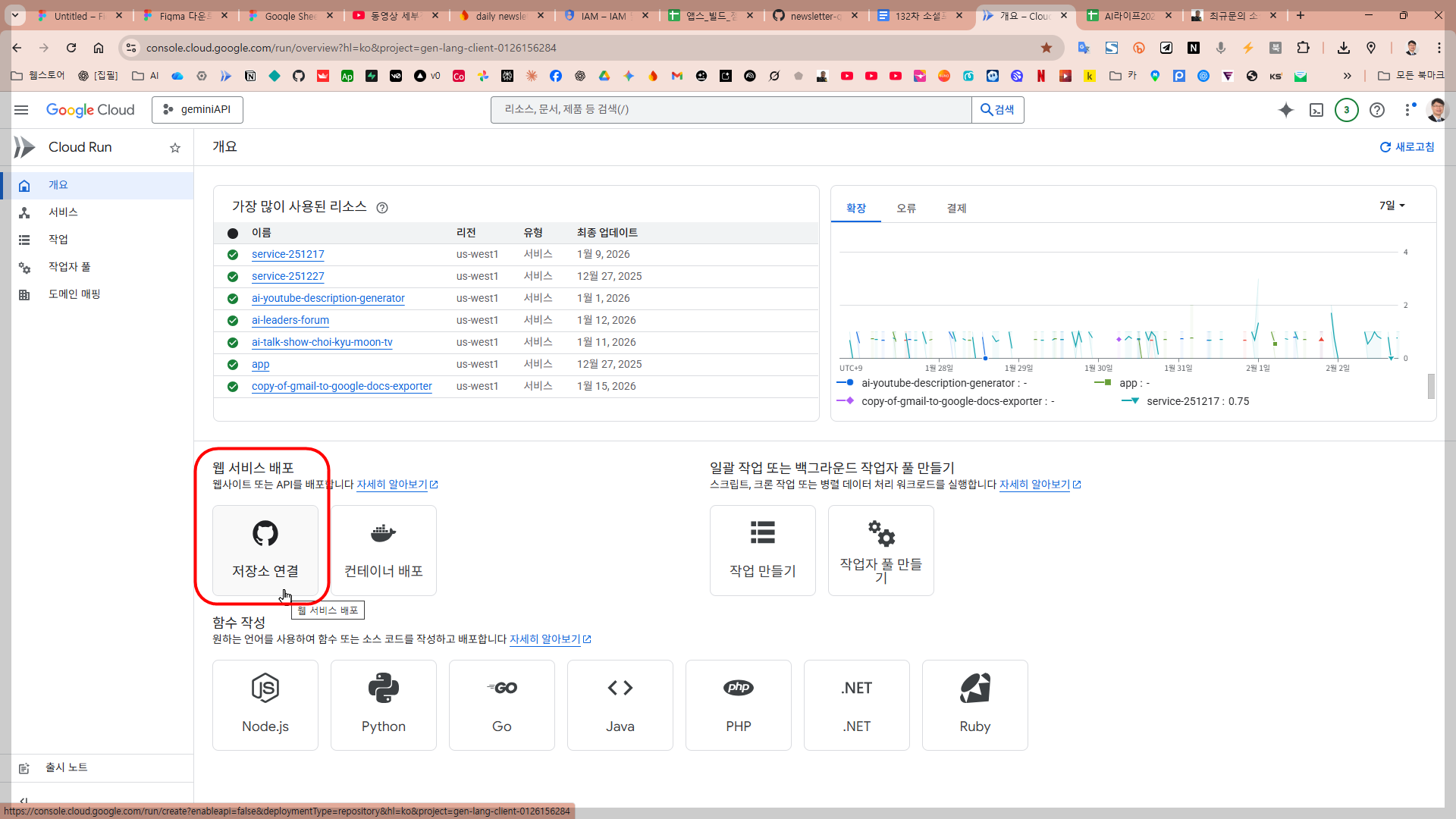Click the Python function card
1456x819 pixels.
pos(383,704)
